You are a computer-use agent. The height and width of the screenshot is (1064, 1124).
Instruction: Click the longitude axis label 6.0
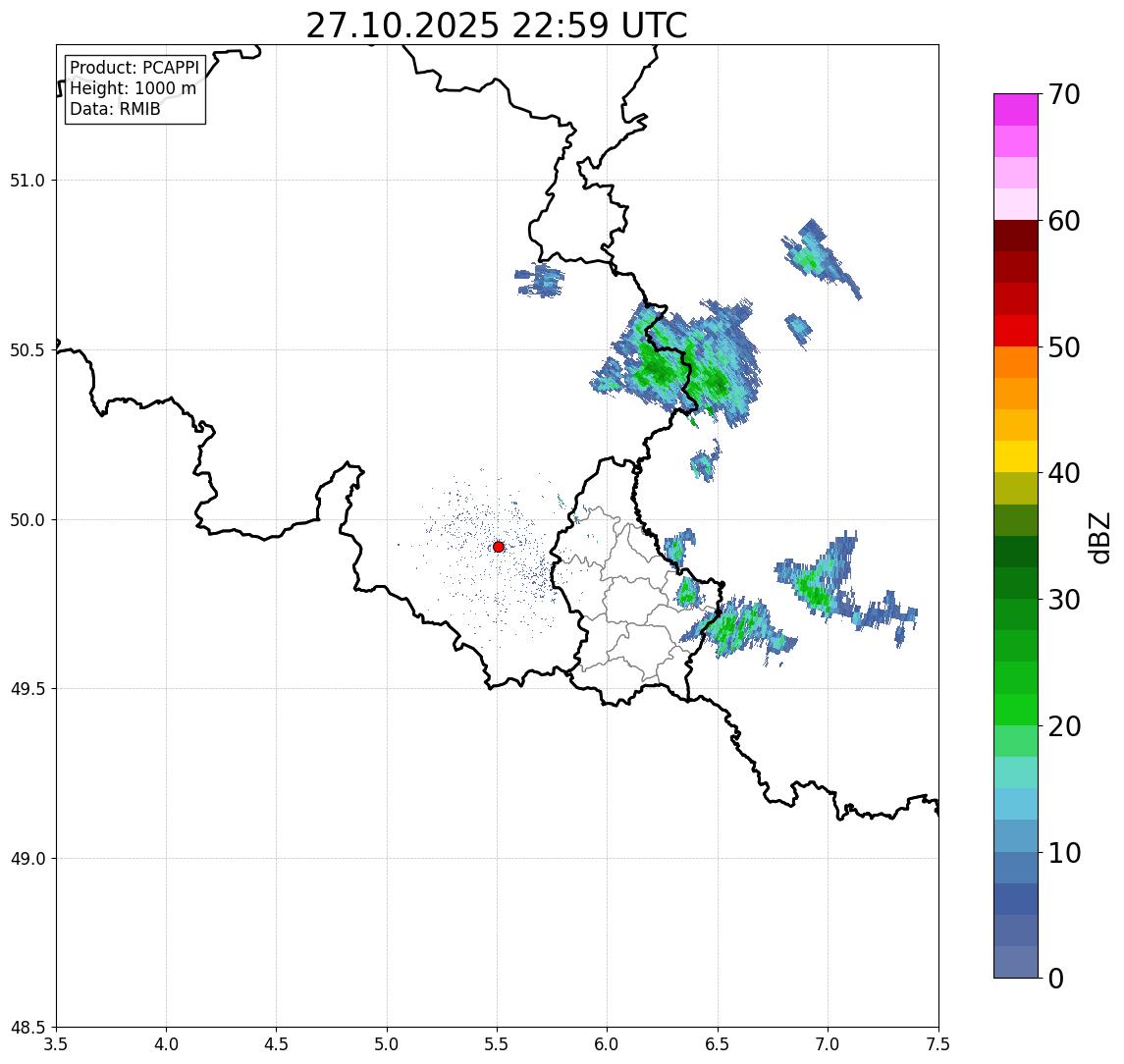tap(608, 1044)
